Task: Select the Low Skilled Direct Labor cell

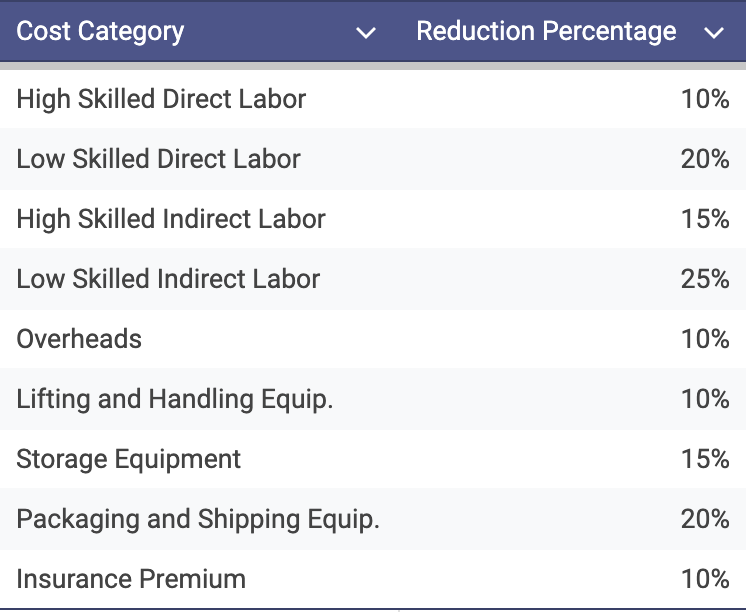Action: pyautogui.click(x=158, y=159)
